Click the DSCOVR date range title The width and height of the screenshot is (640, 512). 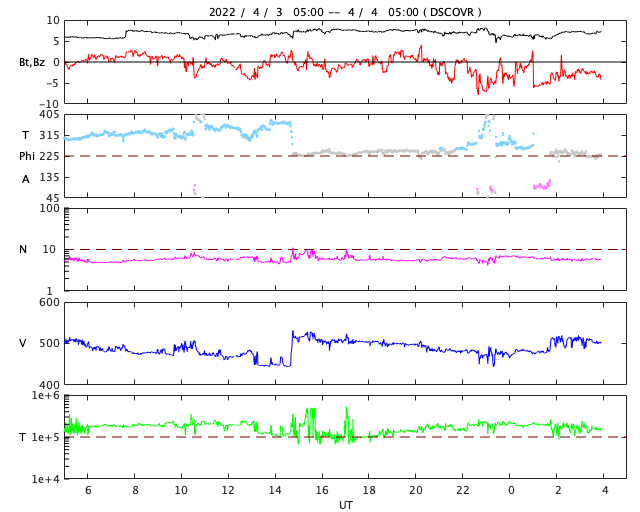pos(345,12)
